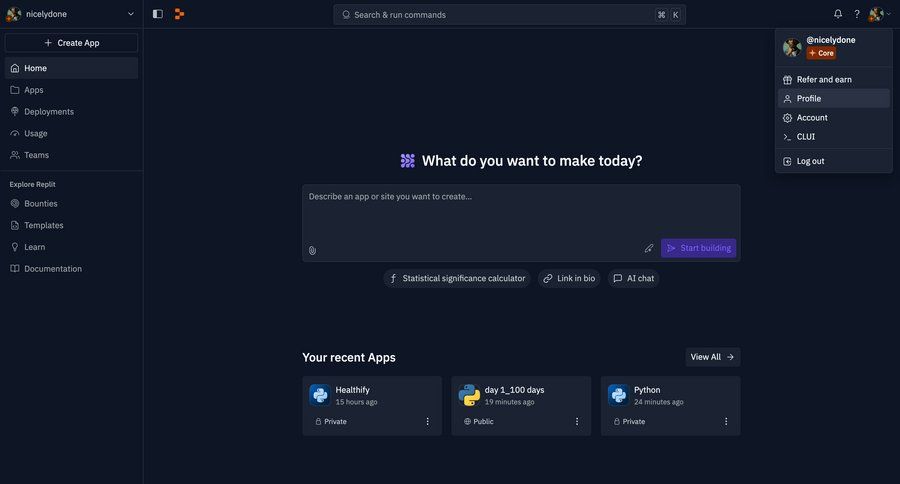Open Learn in the sidebar

click(71, 247)
